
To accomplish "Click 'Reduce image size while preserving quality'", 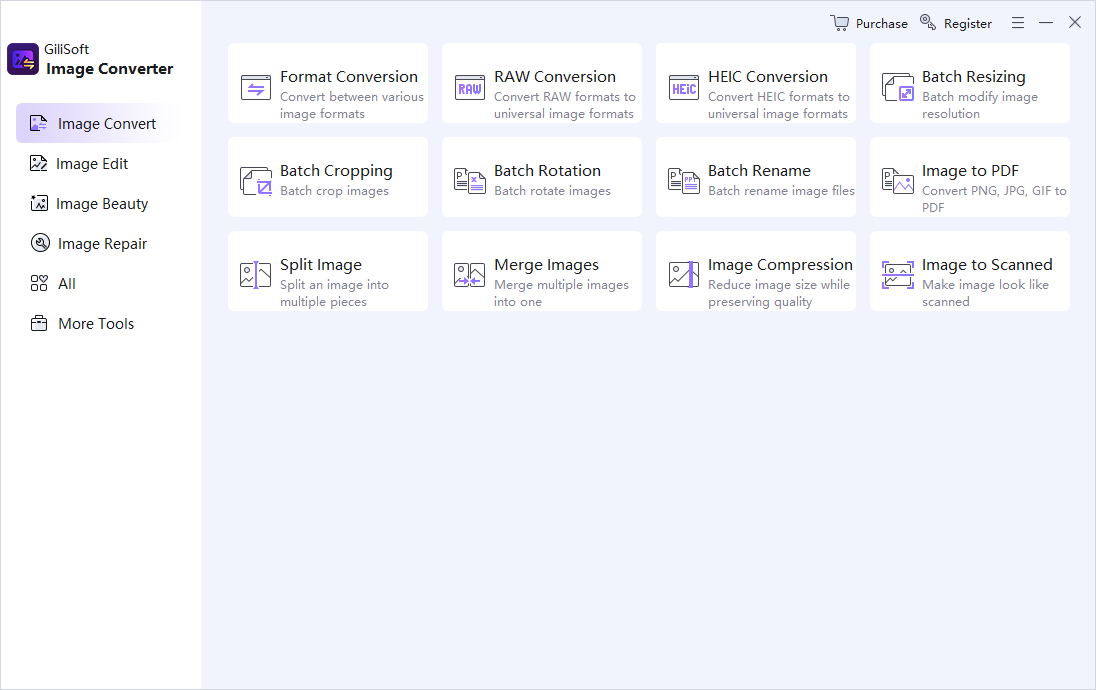I will point(779,294).
